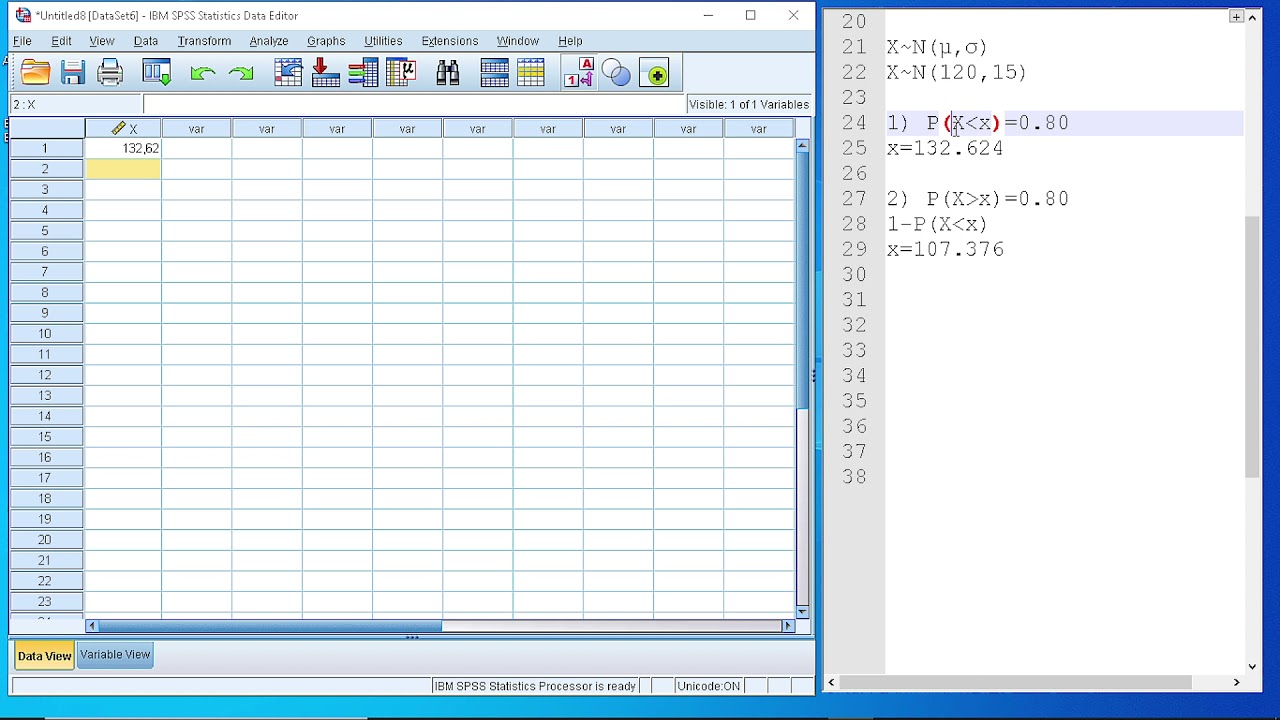Image resolution: width=1280 pixels, height=720 pixels.
Task: Toggle Value Labels icon with A and 1
Action: pos(579,73)
